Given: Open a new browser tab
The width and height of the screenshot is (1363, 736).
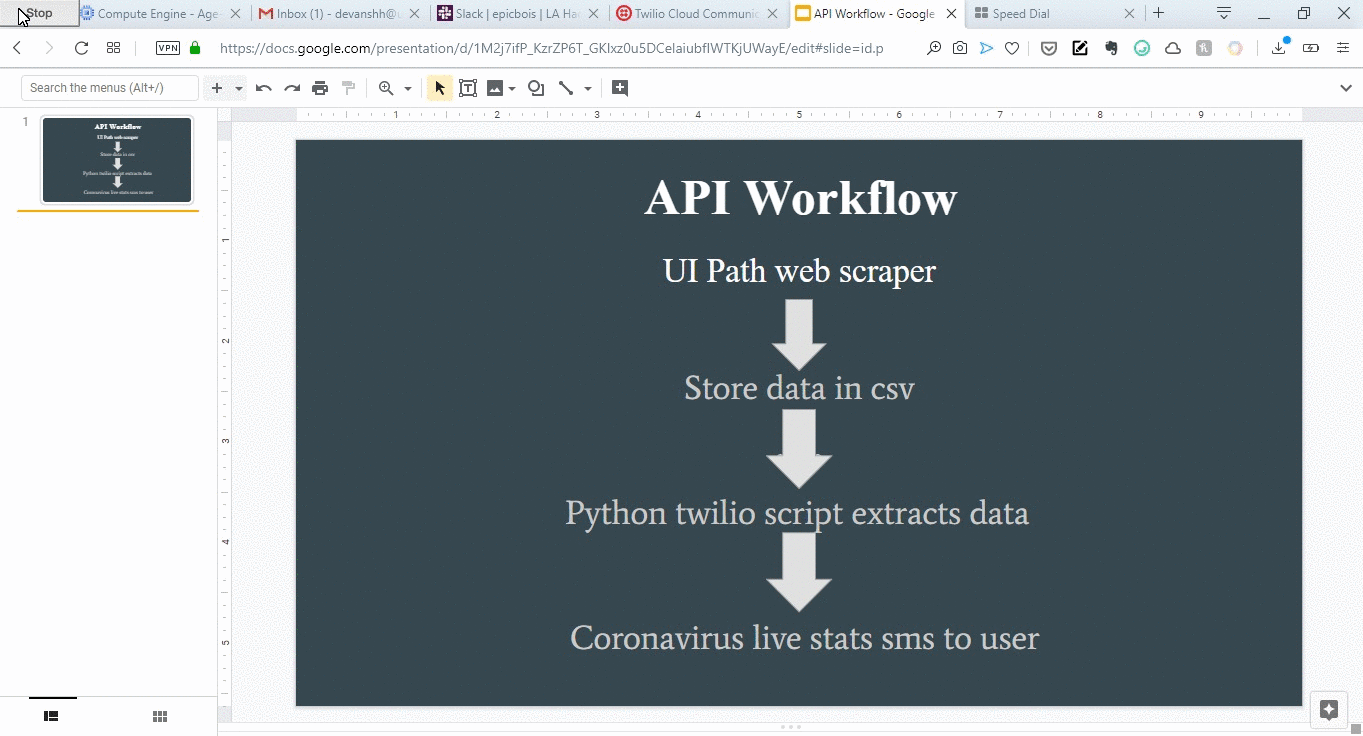Looking at the screenshot, I should [x=1159, y=13].
